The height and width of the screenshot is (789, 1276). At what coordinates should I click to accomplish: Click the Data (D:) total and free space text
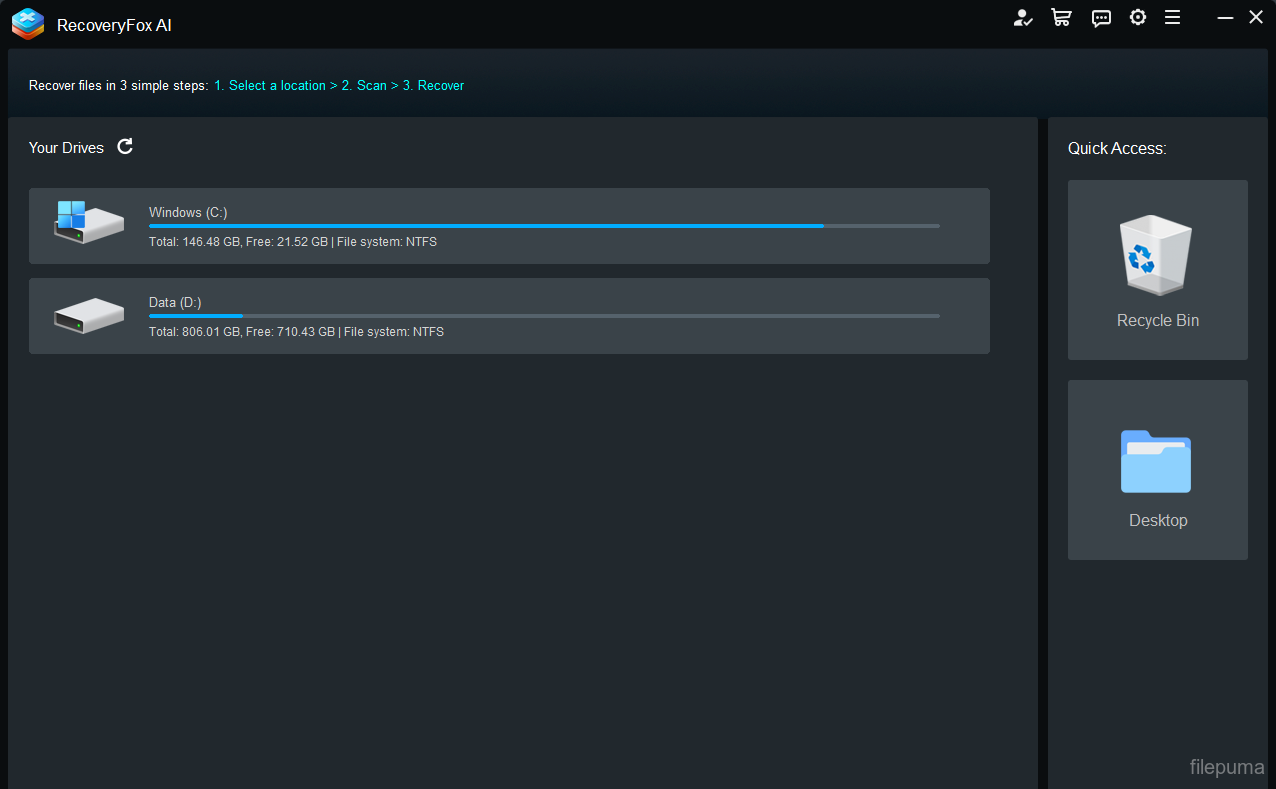296,332
